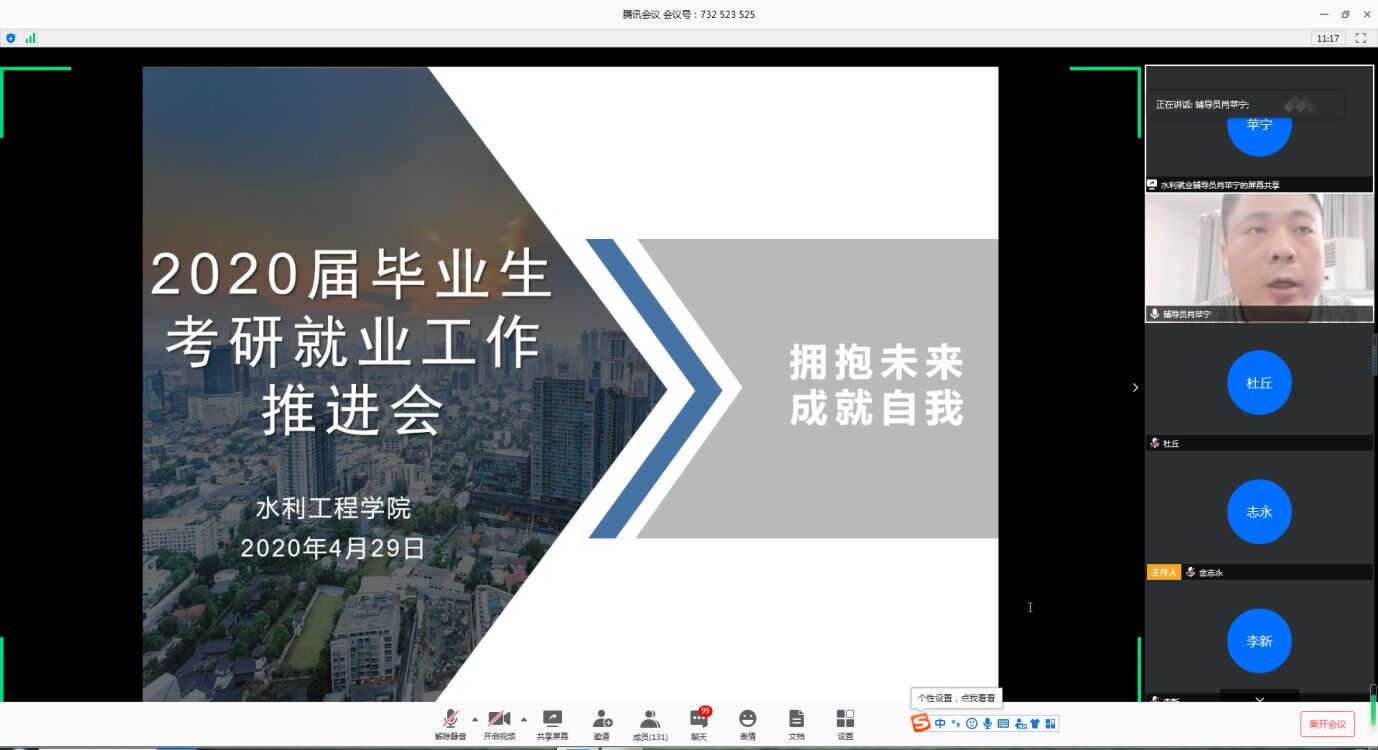The width and height of the screenshot is (1378, 750).
Task: Leave the meeting via 离开会议
Action: point(1329,723)
